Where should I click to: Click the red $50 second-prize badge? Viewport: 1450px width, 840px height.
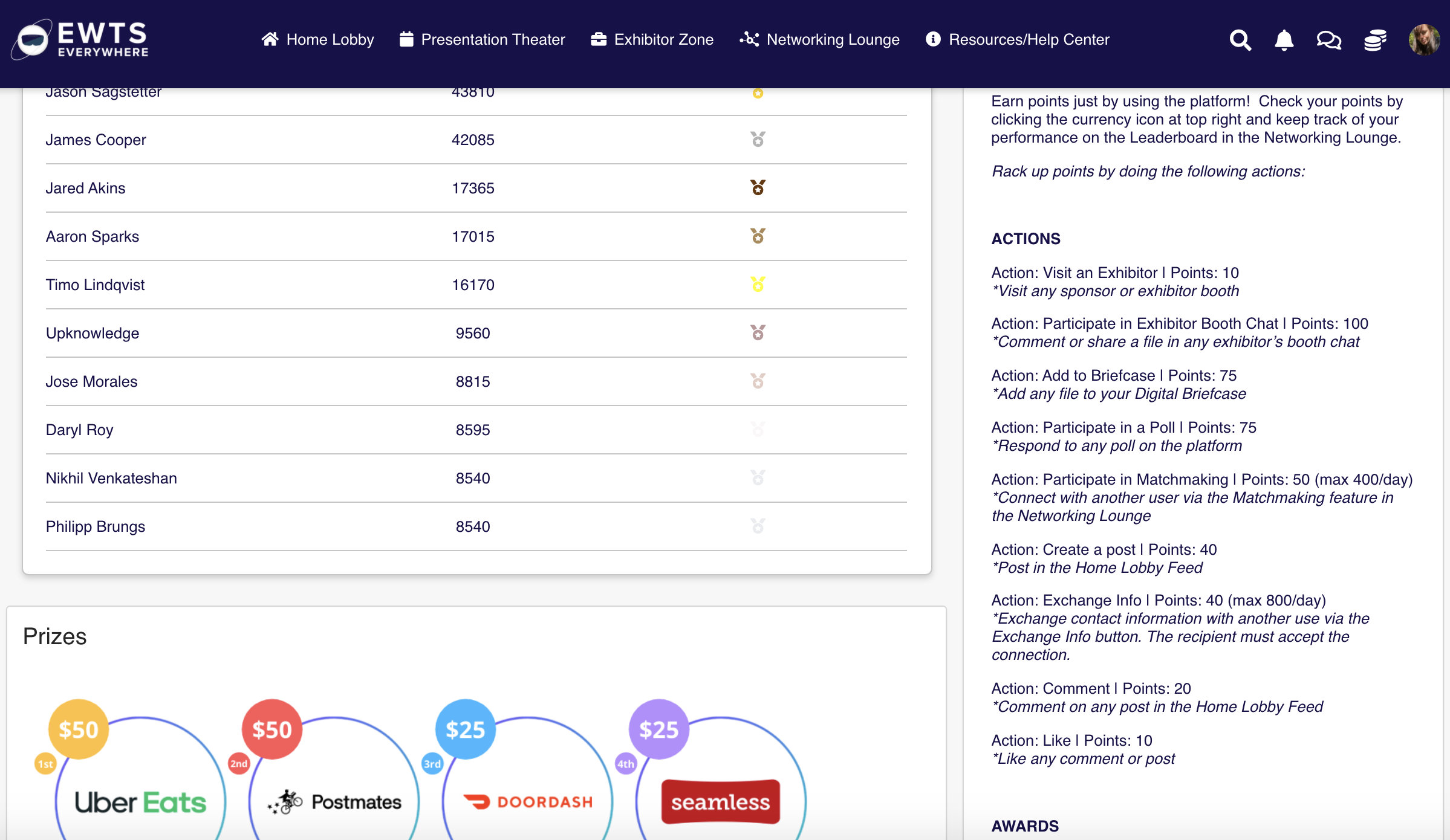(x=272, y=729)
